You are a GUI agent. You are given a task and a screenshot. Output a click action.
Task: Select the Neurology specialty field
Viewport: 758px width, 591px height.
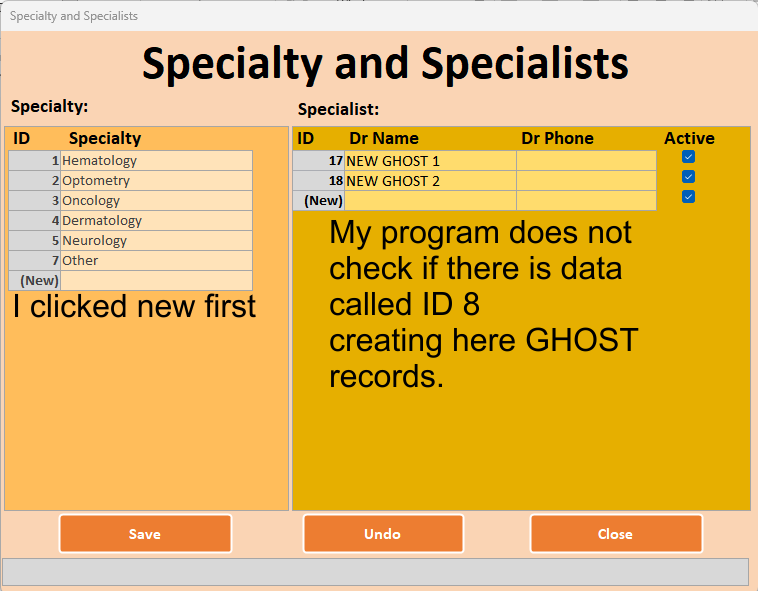156,241
